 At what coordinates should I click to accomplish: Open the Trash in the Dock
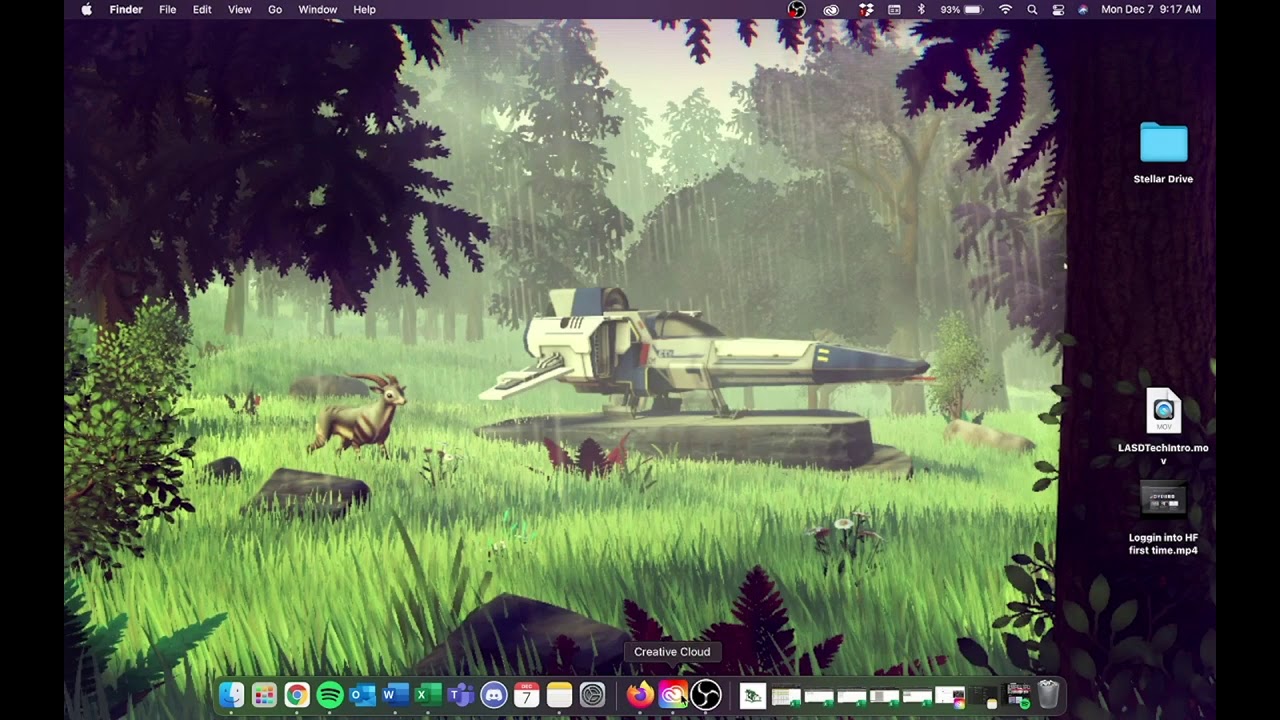tap(1048, 694)
